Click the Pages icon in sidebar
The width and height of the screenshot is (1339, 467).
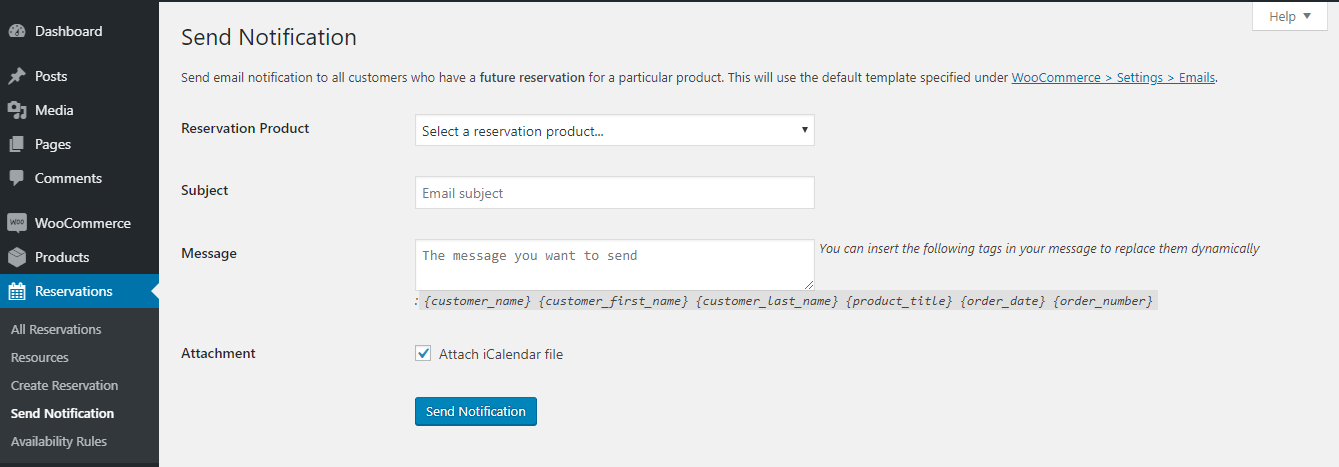17,144
